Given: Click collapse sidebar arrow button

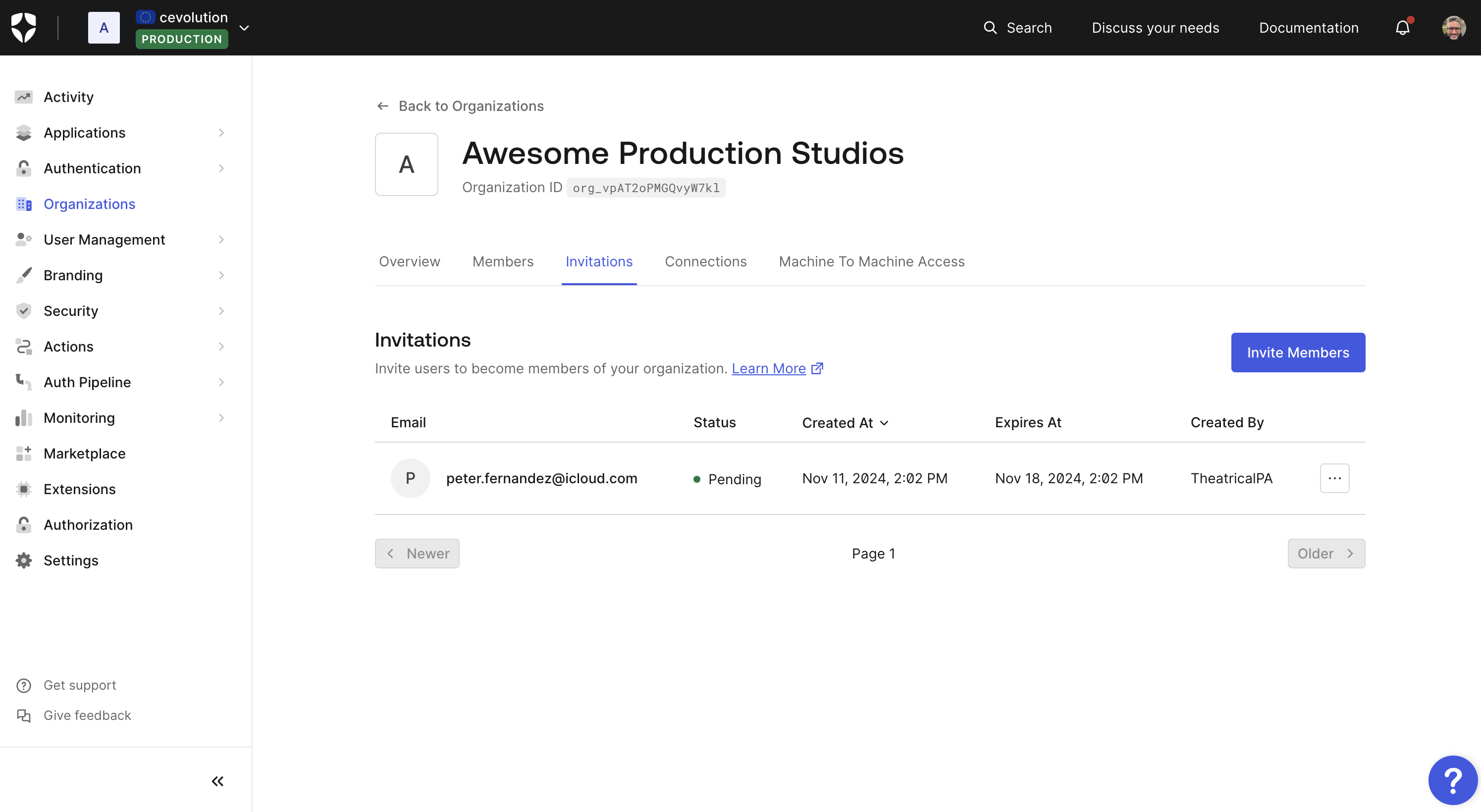Looking at the screenshot, I should 217,780.
